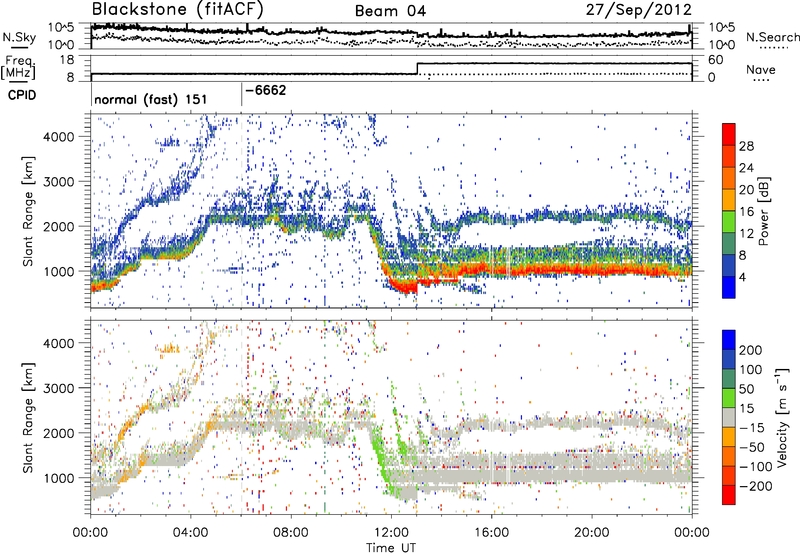Click the frequency step-up near 13:00

tap(417, 68)
